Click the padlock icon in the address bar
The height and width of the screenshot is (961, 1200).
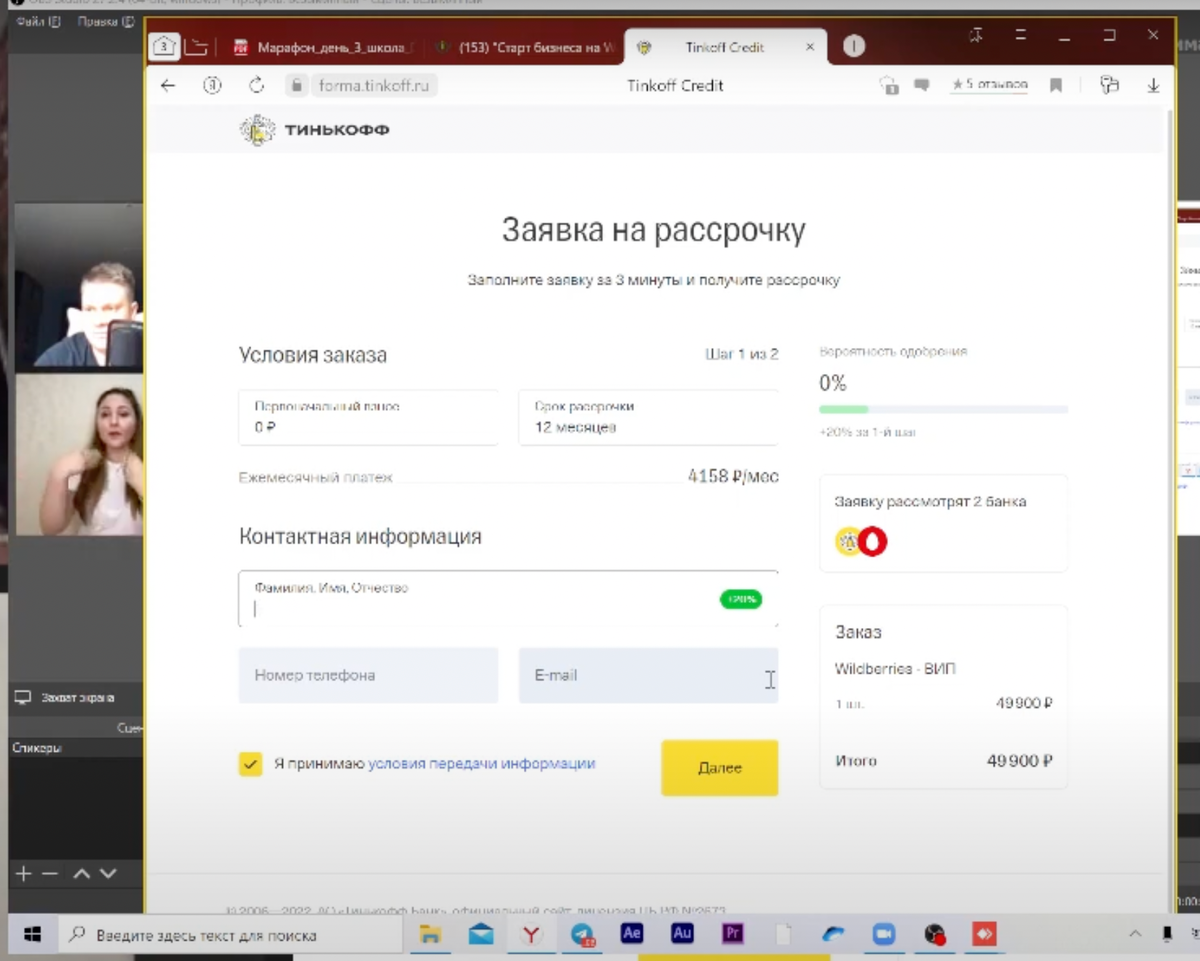pyautogui.click(x=295, y=86)
